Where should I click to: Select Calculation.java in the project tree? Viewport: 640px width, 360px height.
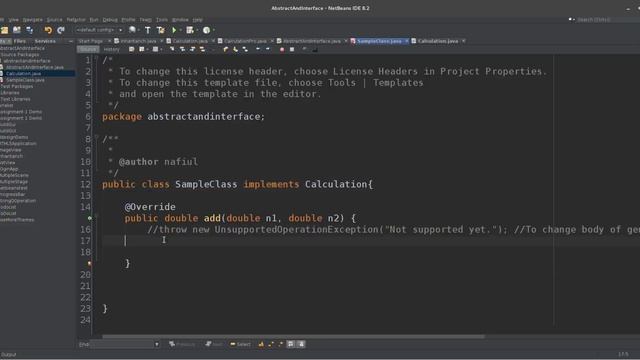[x=23, y=73]
